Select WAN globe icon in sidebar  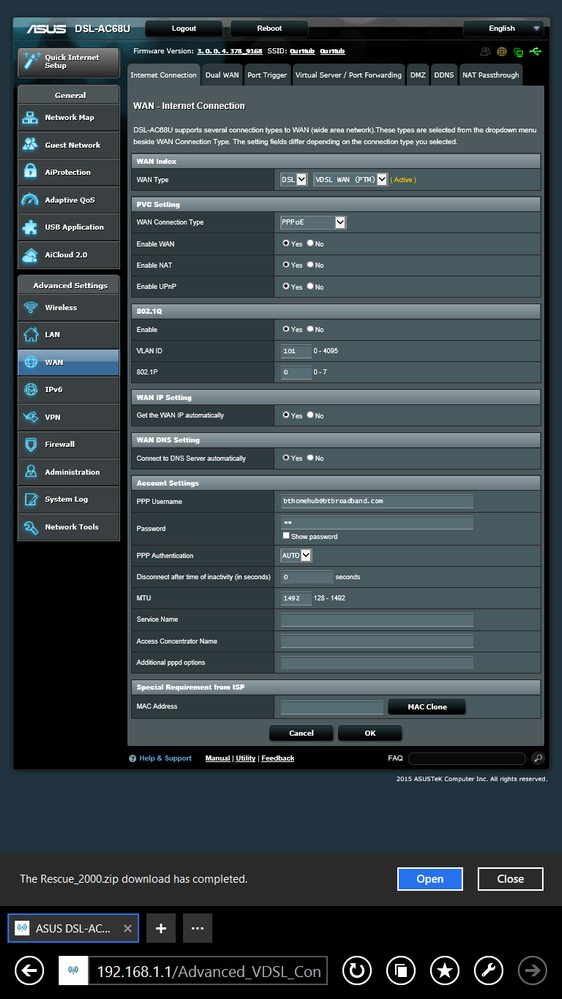[x=30, y=362]
